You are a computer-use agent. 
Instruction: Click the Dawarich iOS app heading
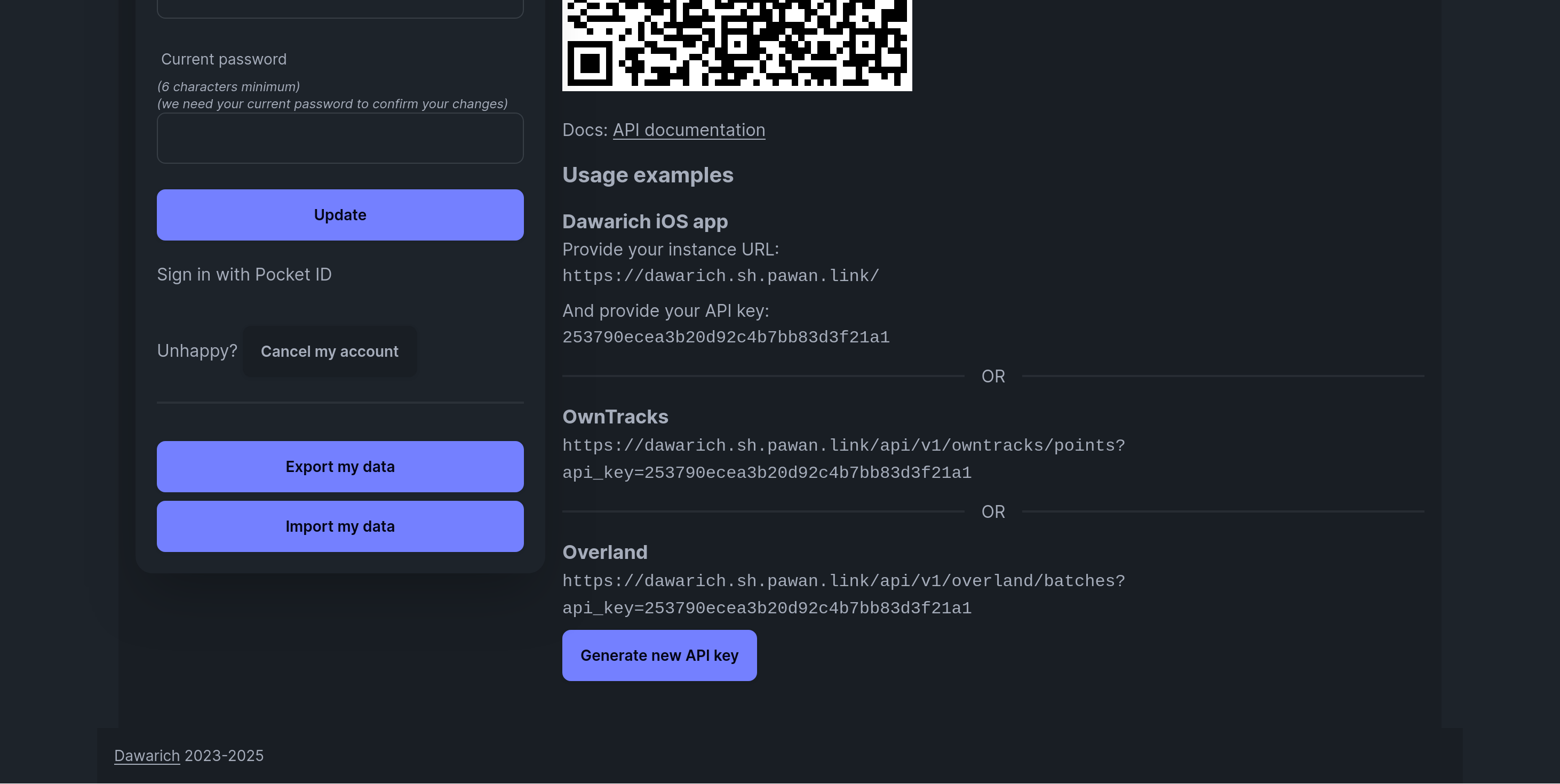click(x=644, y=221)
